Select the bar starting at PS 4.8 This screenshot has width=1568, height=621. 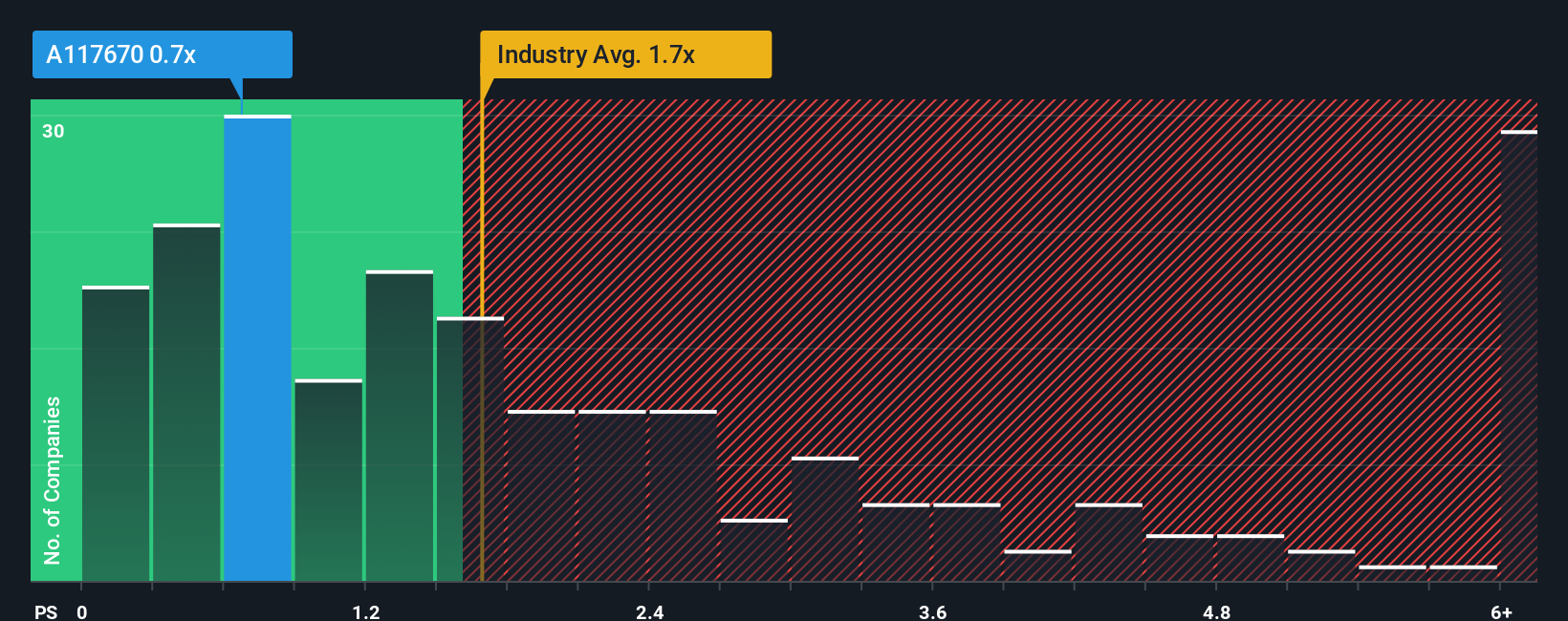pyautogui.click(x=1251, y=558)
